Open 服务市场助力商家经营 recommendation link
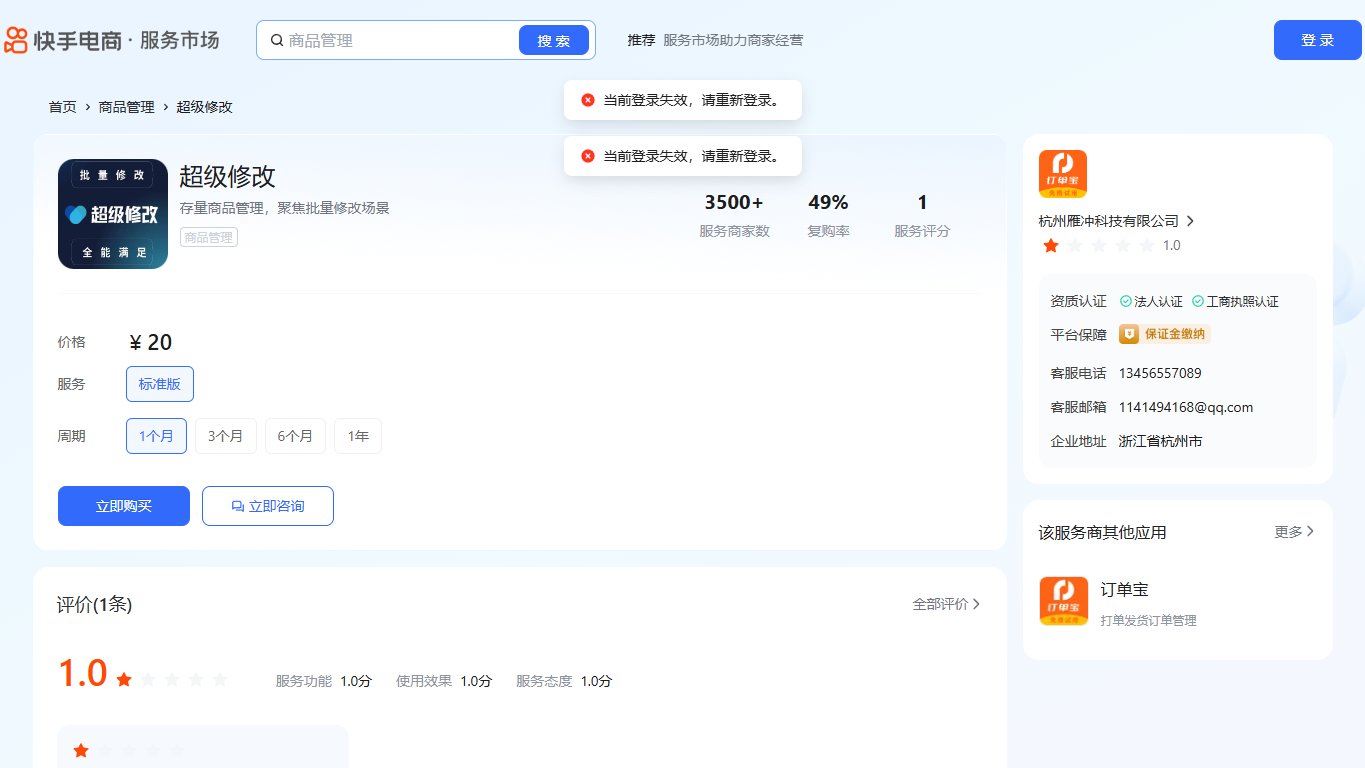Screen dimensions: 1365x768 click(x=733, y=40)
